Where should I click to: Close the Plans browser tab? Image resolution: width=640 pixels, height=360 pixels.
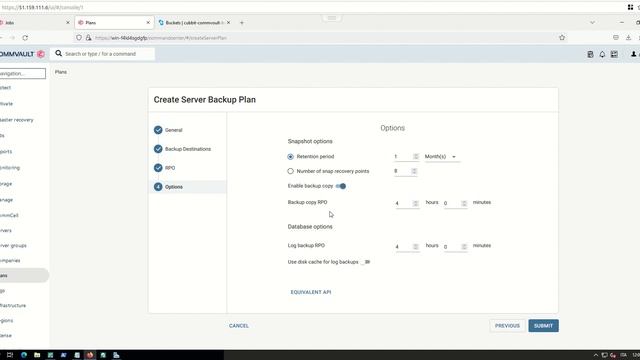(148, 22)
